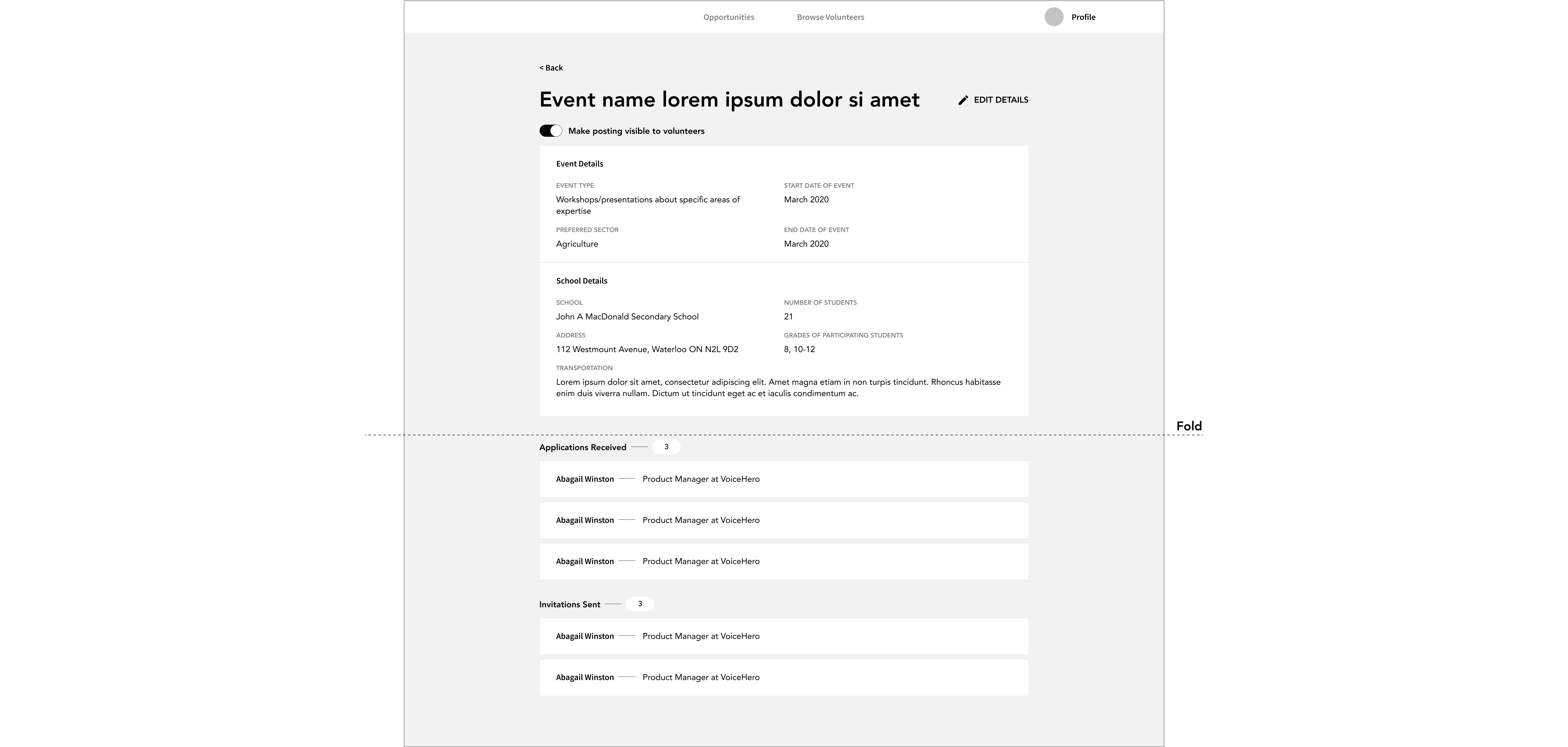Click the event name title heading
The width and height of the screenshot is (1568, 747).
pyautogui.click(x=729, y=100)
